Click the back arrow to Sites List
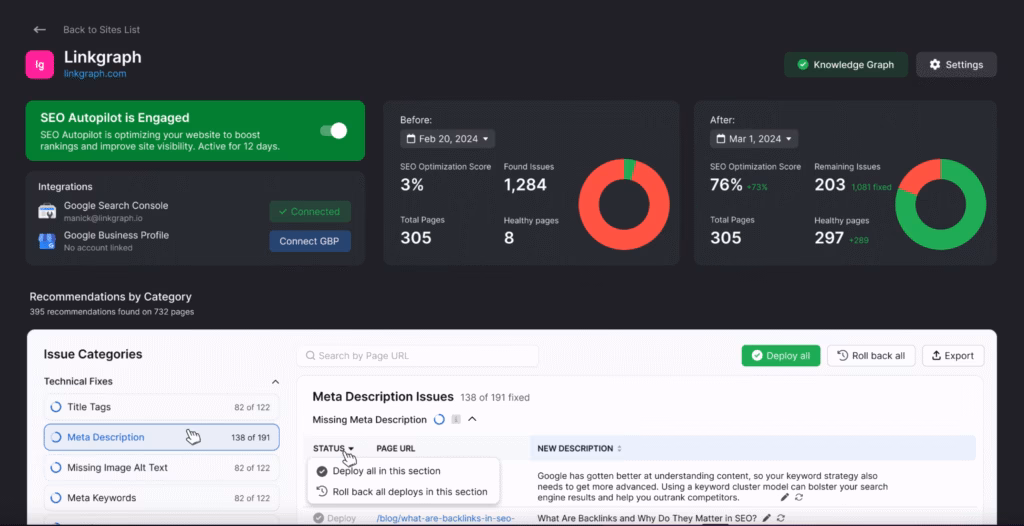The image size is (1024, 526). click(40, 30)
